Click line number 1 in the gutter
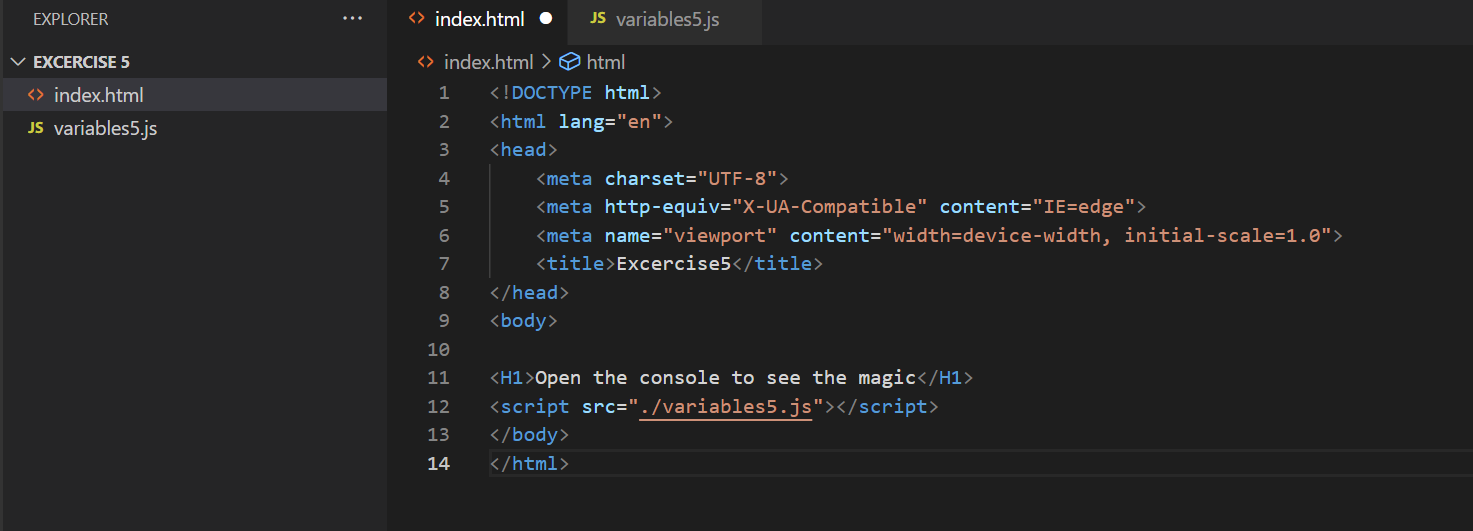The image size is (1473, 531). 444,93
